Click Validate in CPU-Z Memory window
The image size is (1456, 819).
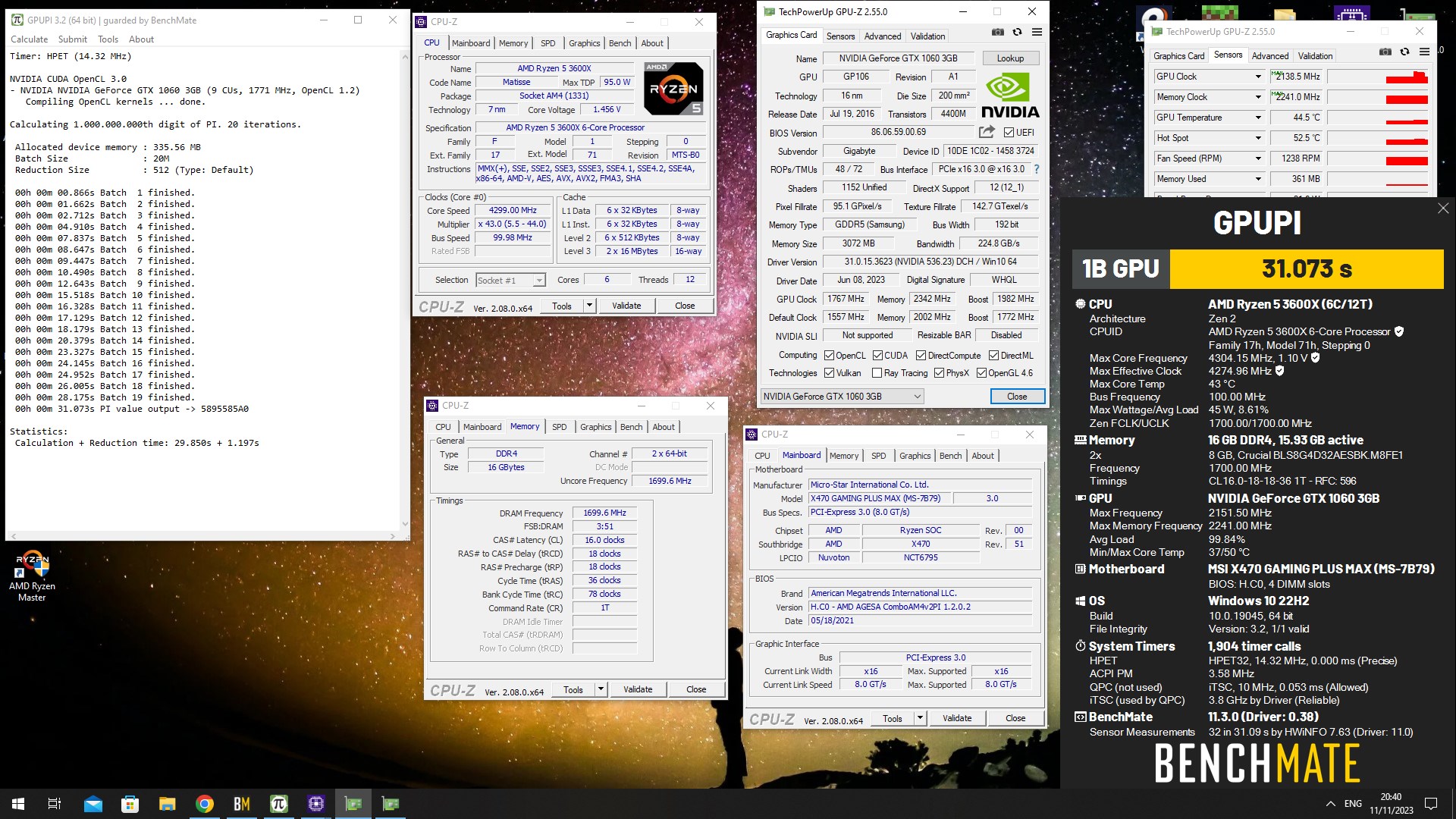pos(638,689)
